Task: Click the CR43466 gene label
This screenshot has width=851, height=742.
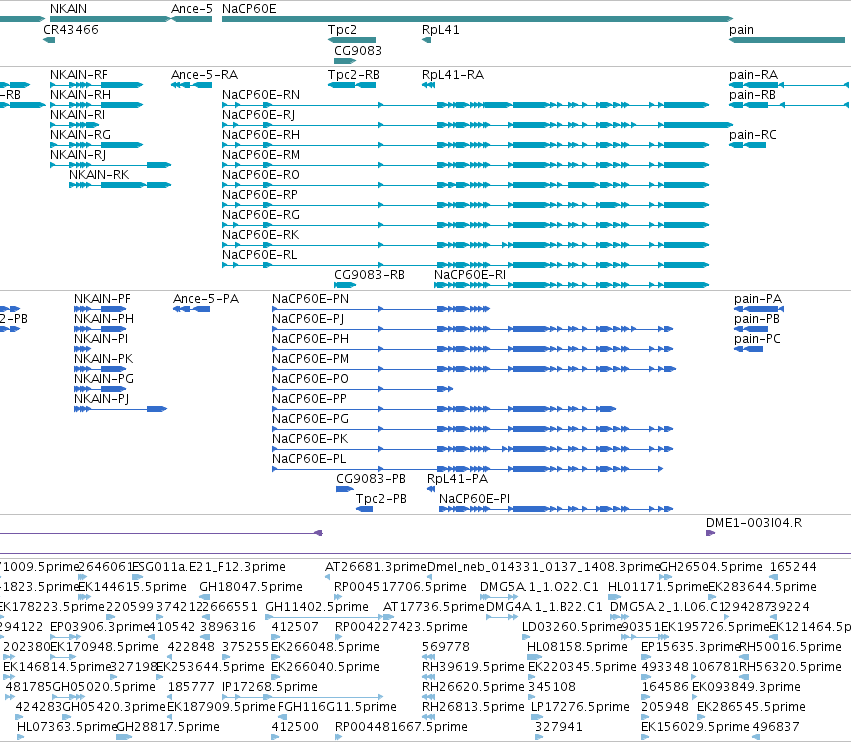Action: [x=71, y=29]
